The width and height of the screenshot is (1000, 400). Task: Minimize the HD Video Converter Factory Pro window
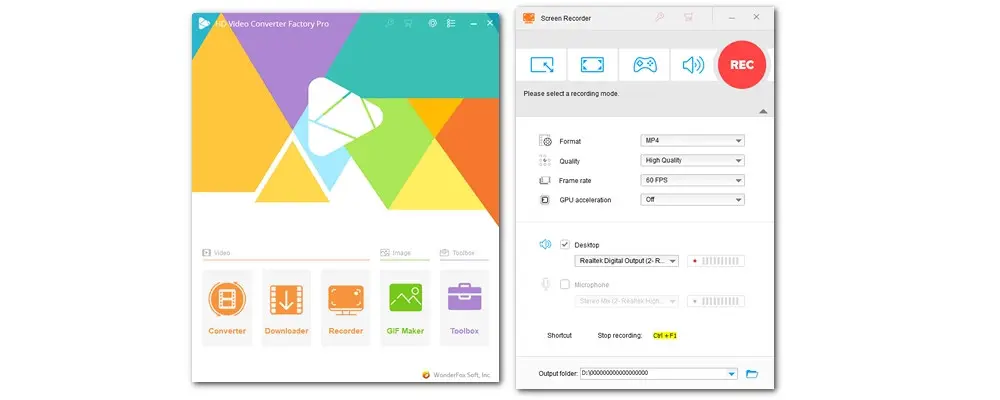(x=473, y=23)
